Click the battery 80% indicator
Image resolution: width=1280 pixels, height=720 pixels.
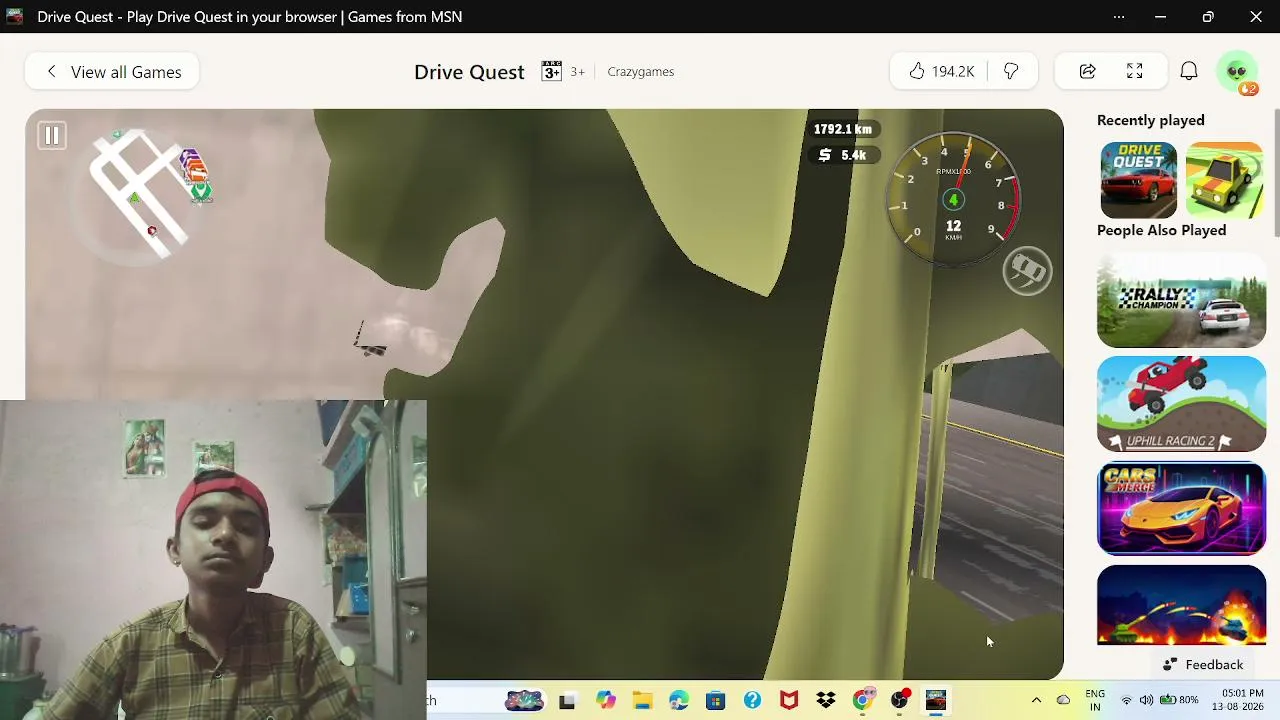point(1179,700)
